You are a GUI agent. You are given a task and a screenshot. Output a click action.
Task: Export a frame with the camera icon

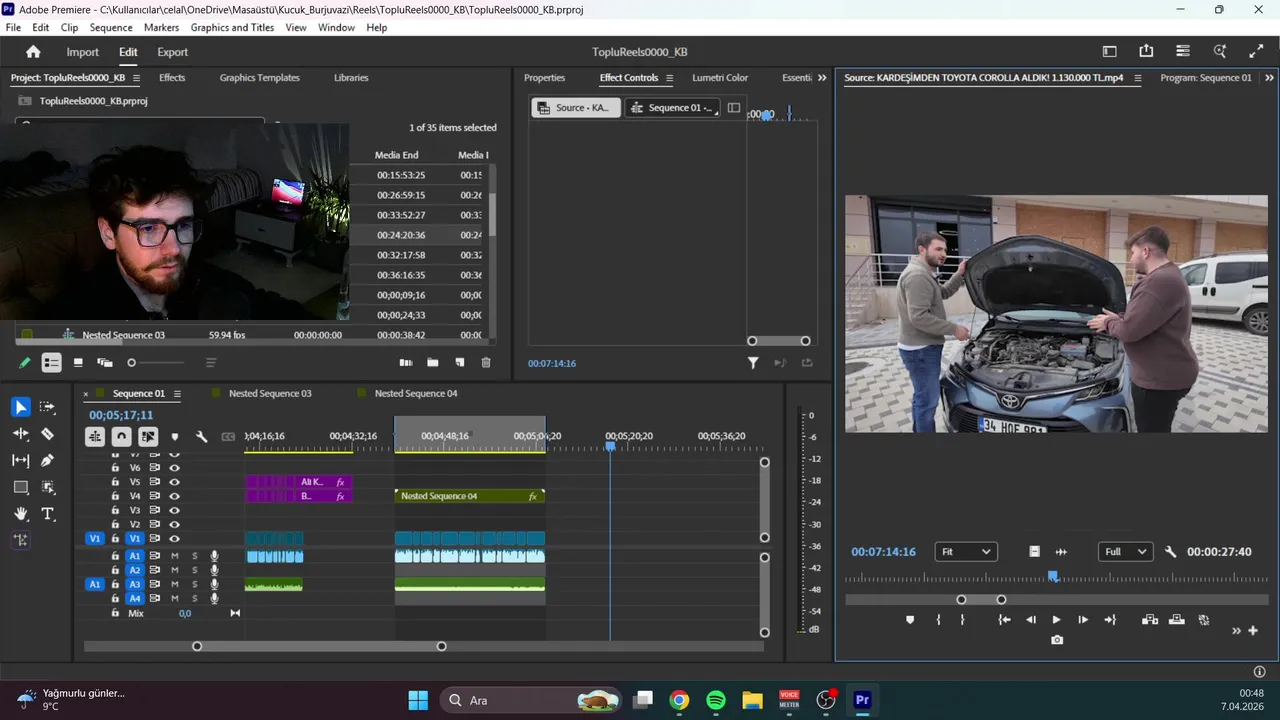coord(1057,640)
